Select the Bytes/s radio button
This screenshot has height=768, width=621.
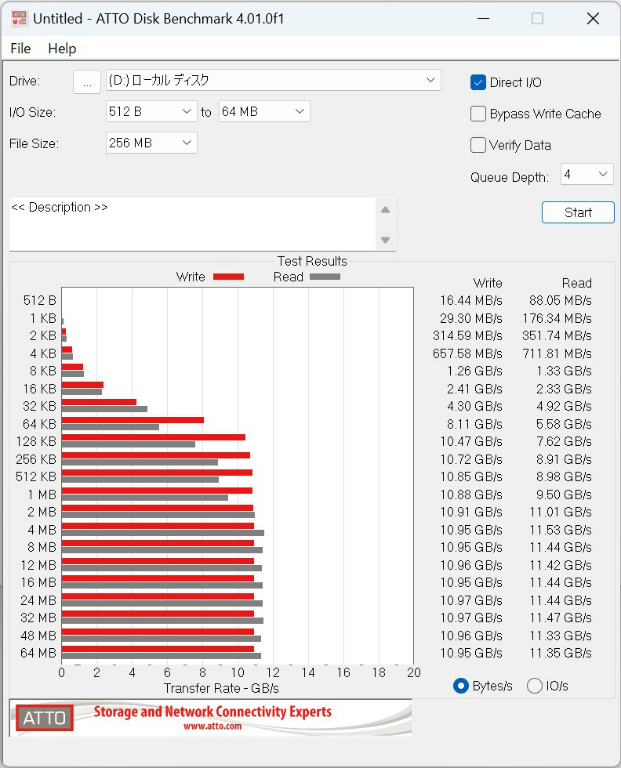[x=460, y=686]
